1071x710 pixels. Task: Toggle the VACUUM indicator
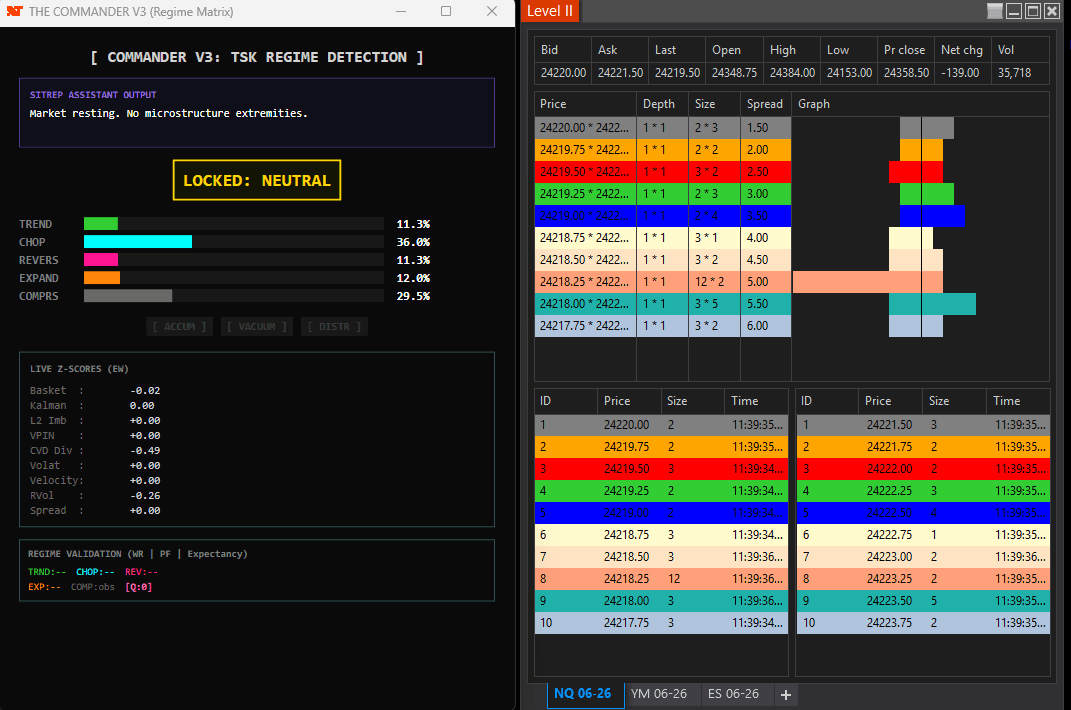[257, 327]
